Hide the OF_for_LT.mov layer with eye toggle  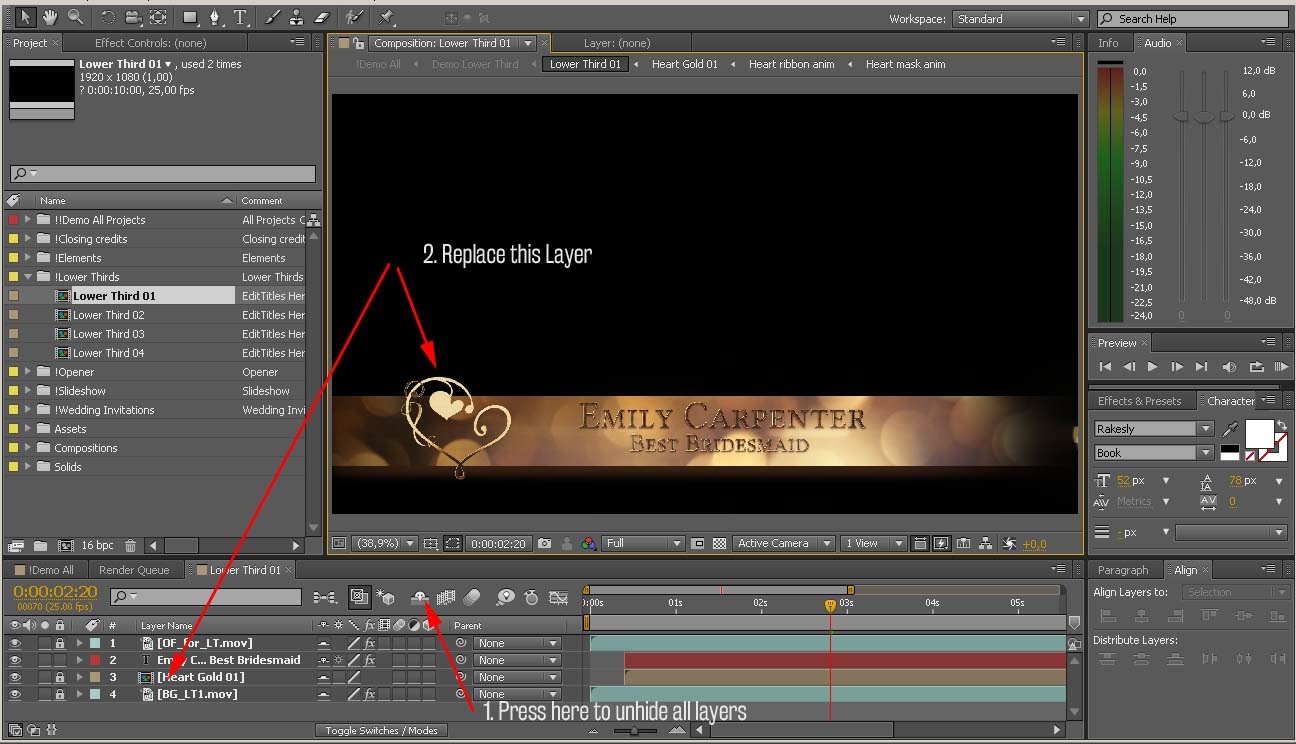click(15, 643)
